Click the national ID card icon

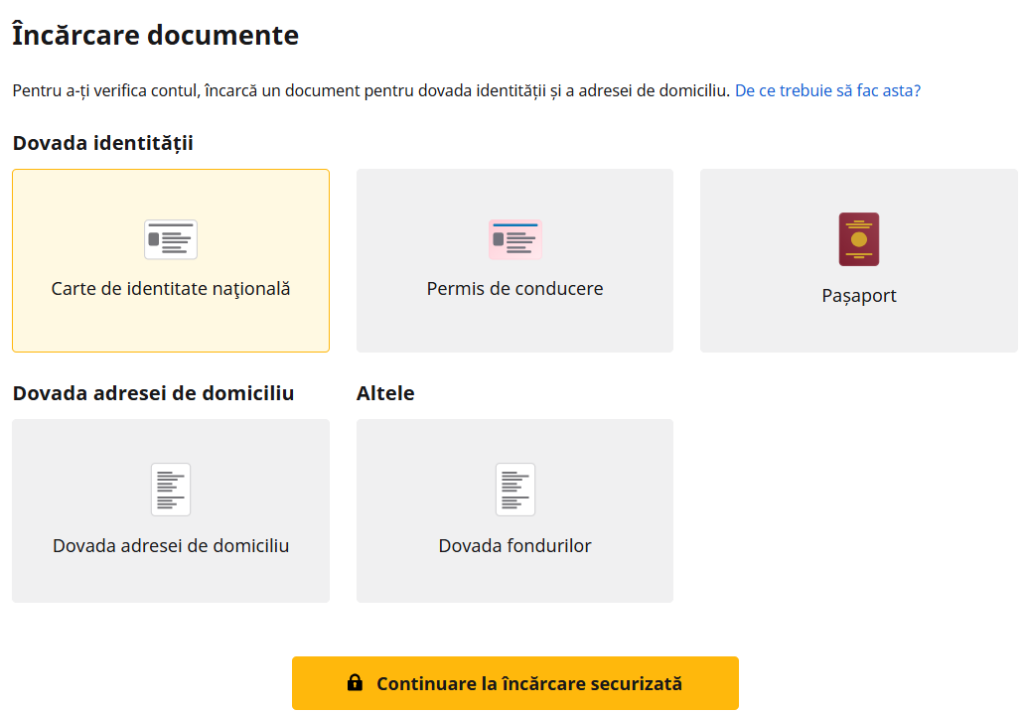[x=170, y=240]
